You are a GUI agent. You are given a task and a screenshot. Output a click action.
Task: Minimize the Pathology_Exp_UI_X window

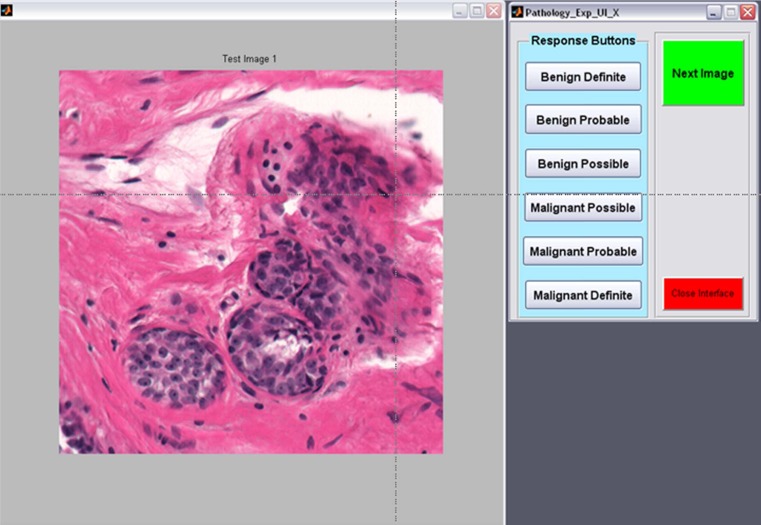(x=714, y=12)
